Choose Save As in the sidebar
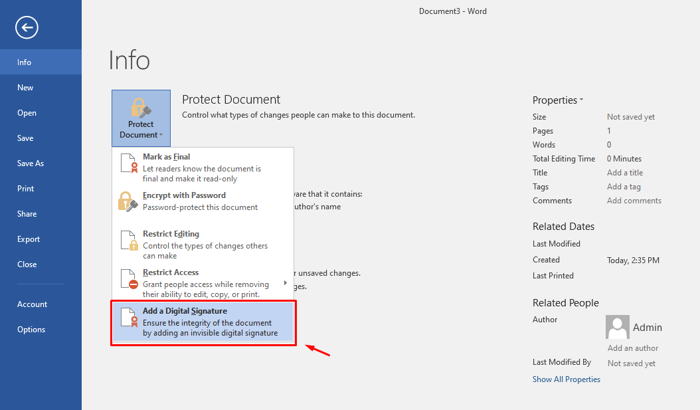 tap(41, 163)
